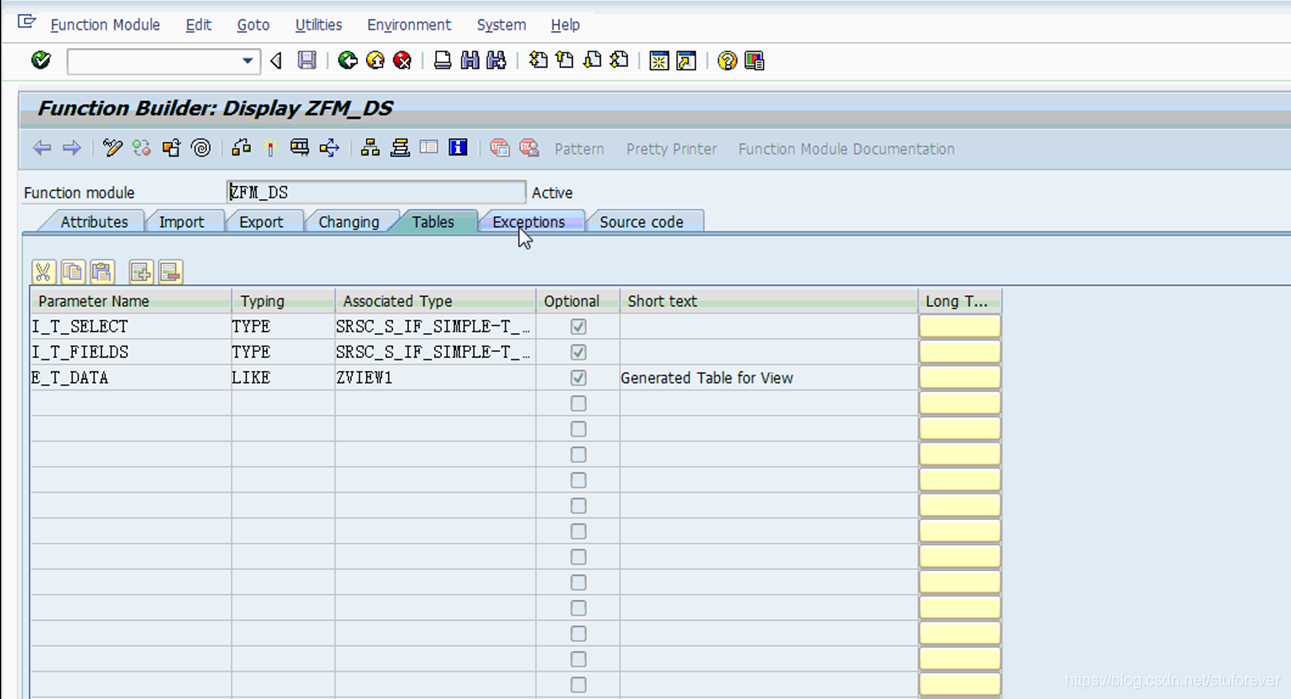1291x699 pixels.
Task: Go to Next Page icon
Action: 592,61
